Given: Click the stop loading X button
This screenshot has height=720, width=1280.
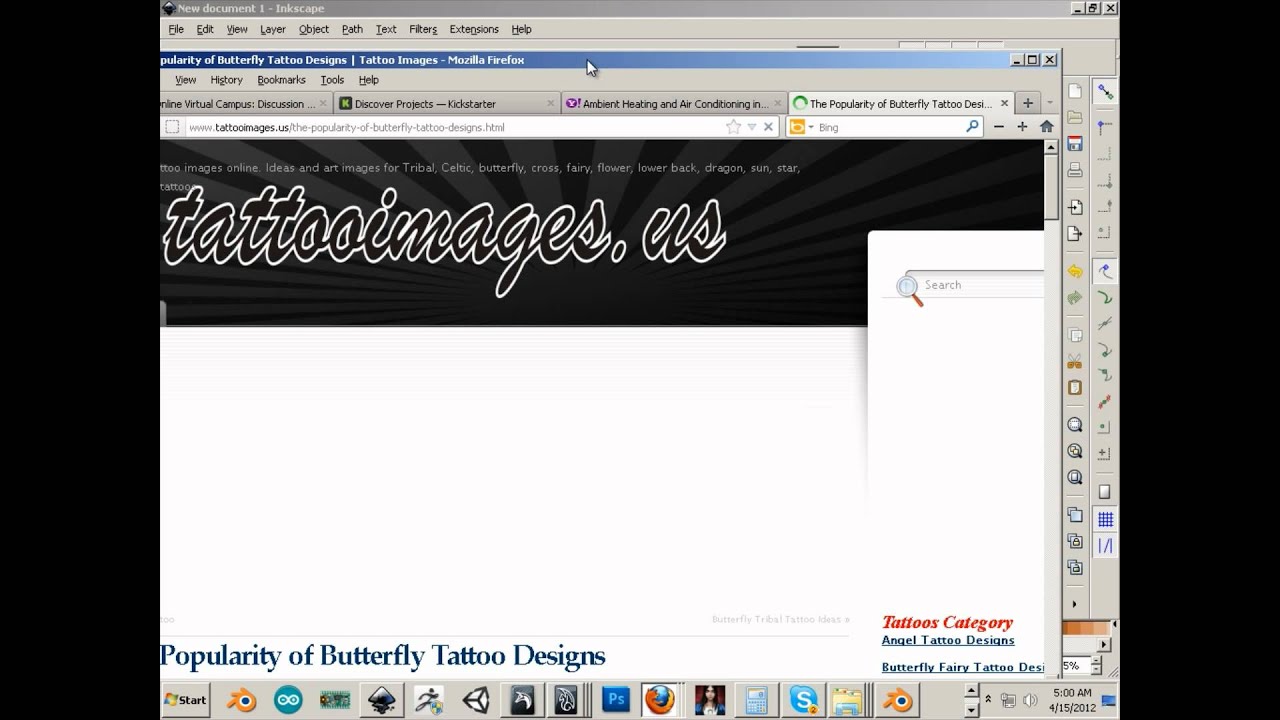Looking at the screenshot, I should [x=768, y=127].
